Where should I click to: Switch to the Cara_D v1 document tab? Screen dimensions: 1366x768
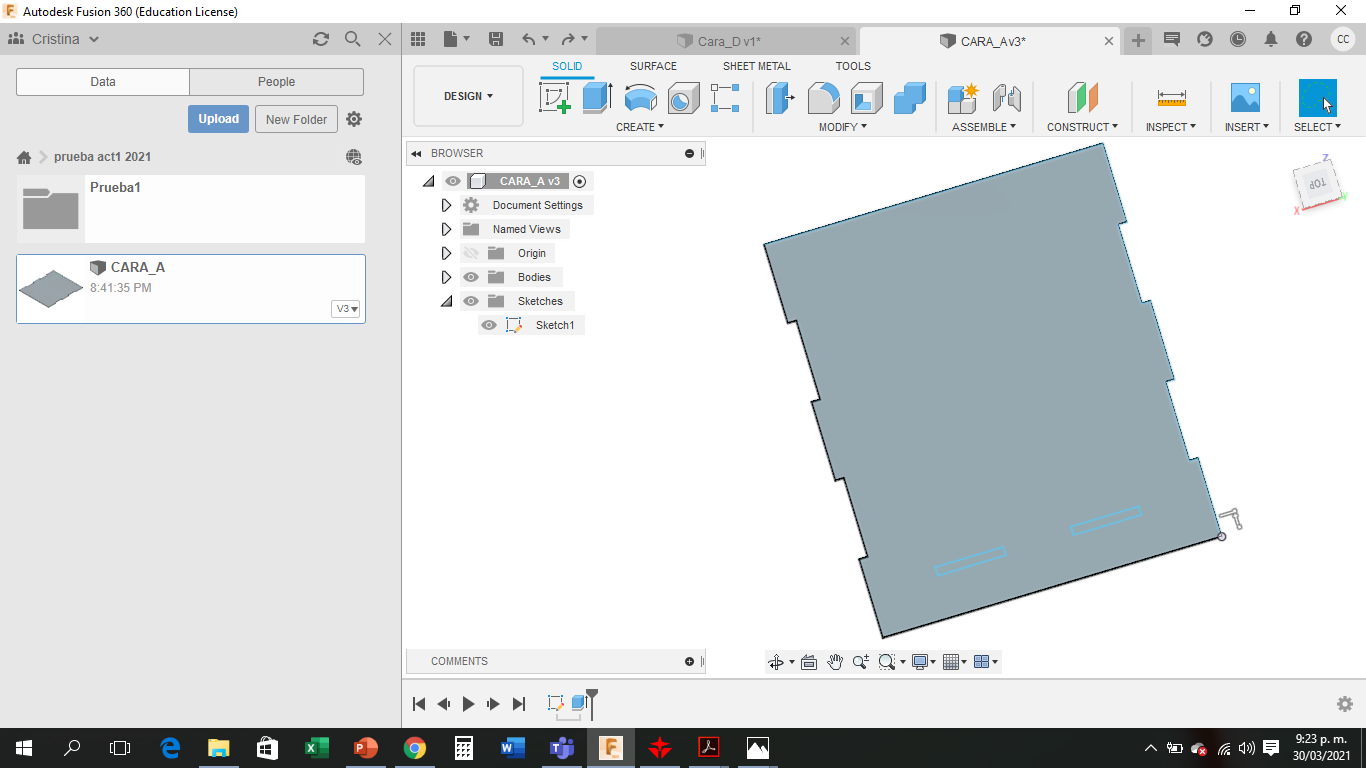coord(727,41)
